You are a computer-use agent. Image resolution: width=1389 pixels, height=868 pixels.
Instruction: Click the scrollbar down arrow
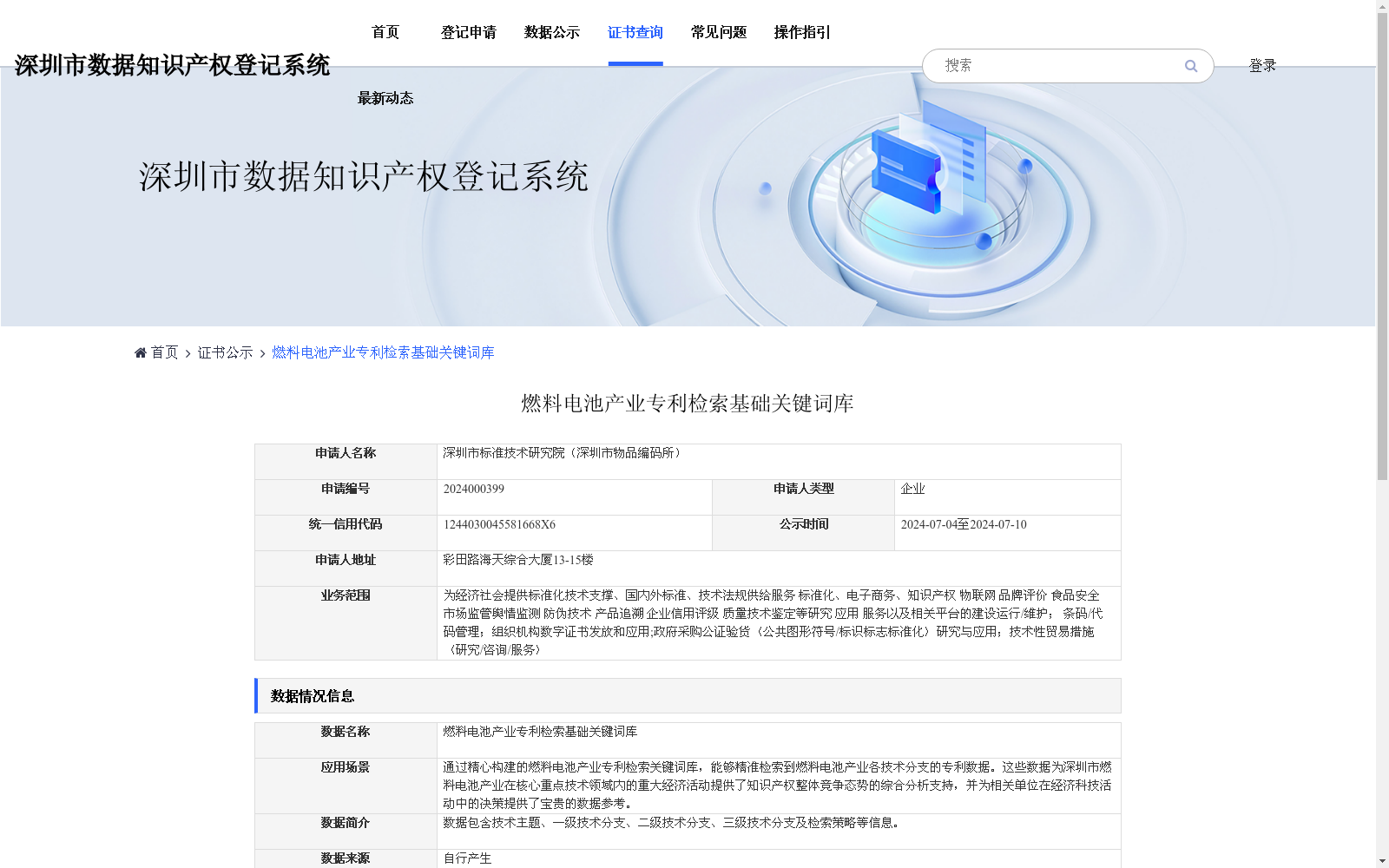point(1382,861)
